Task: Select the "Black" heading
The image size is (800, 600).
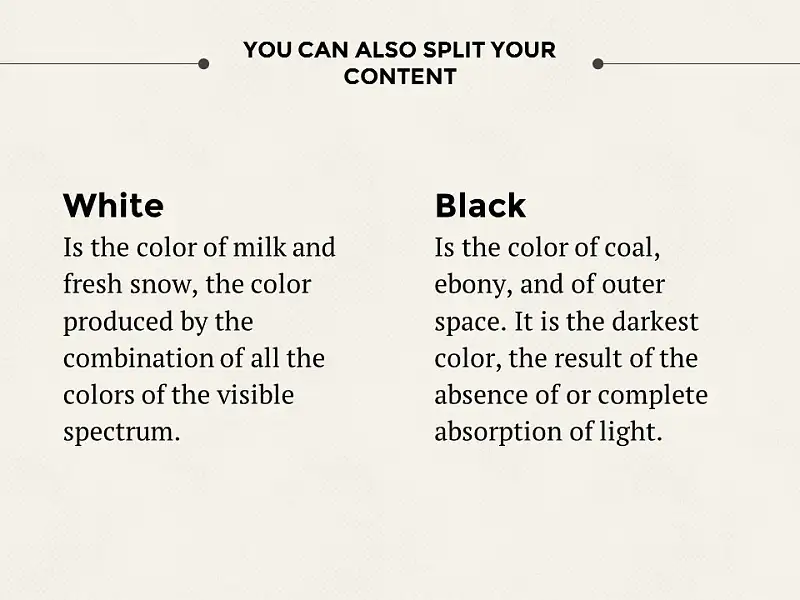Action: pyautogui.click(x=480, y=206)
